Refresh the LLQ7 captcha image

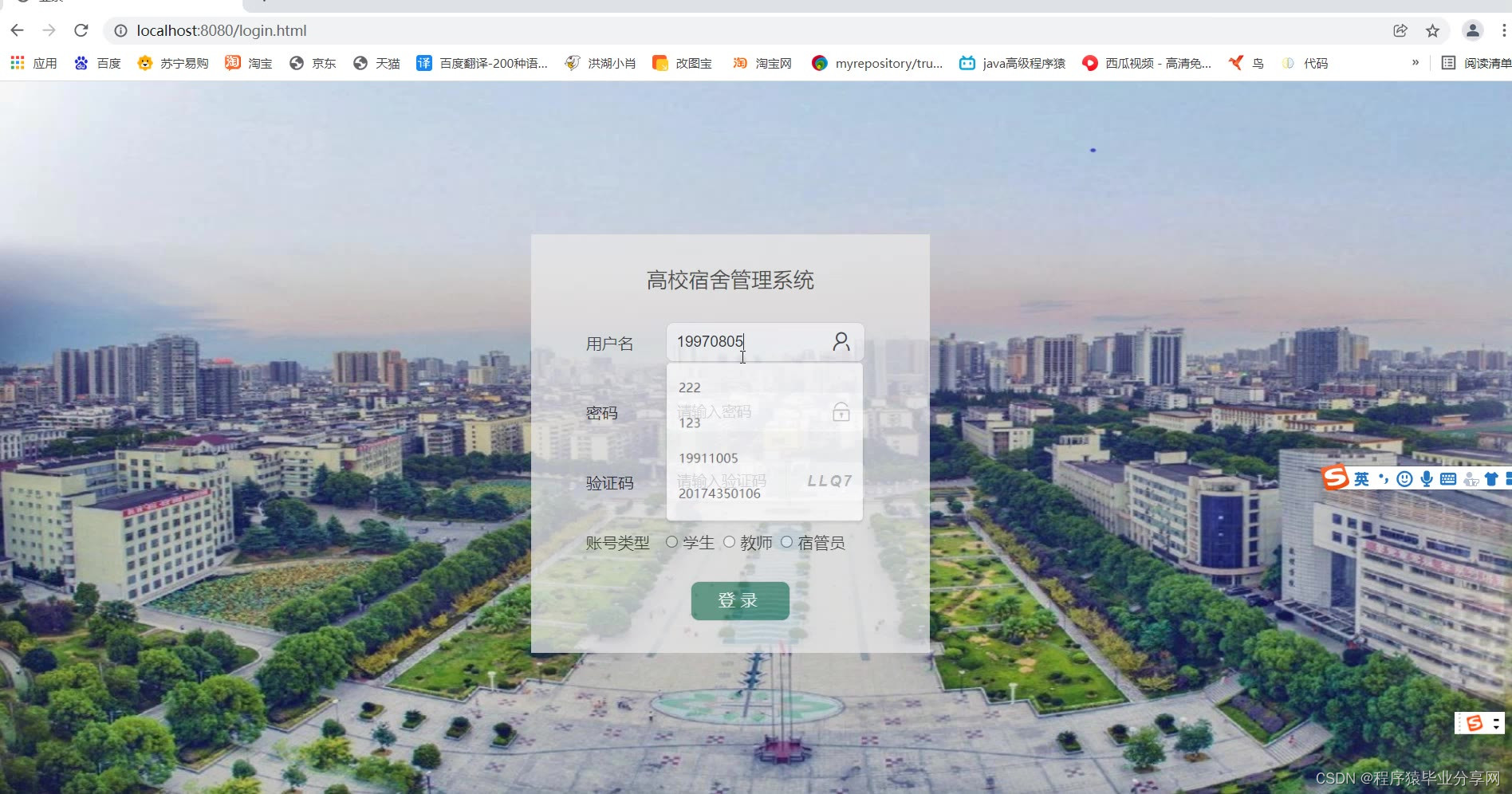829,481
